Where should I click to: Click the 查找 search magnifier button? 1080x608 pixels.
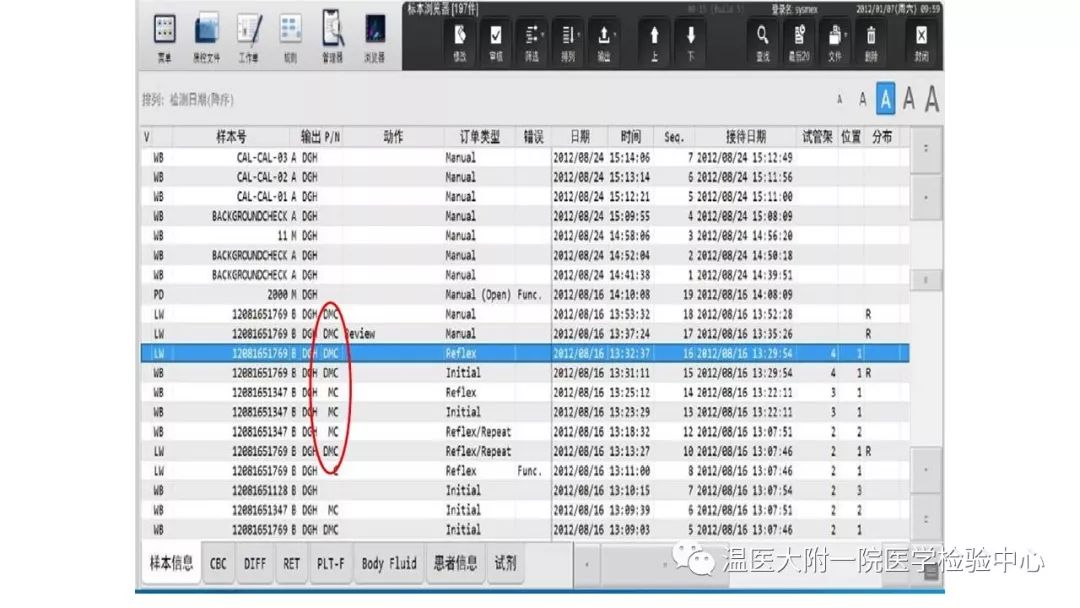762,43
